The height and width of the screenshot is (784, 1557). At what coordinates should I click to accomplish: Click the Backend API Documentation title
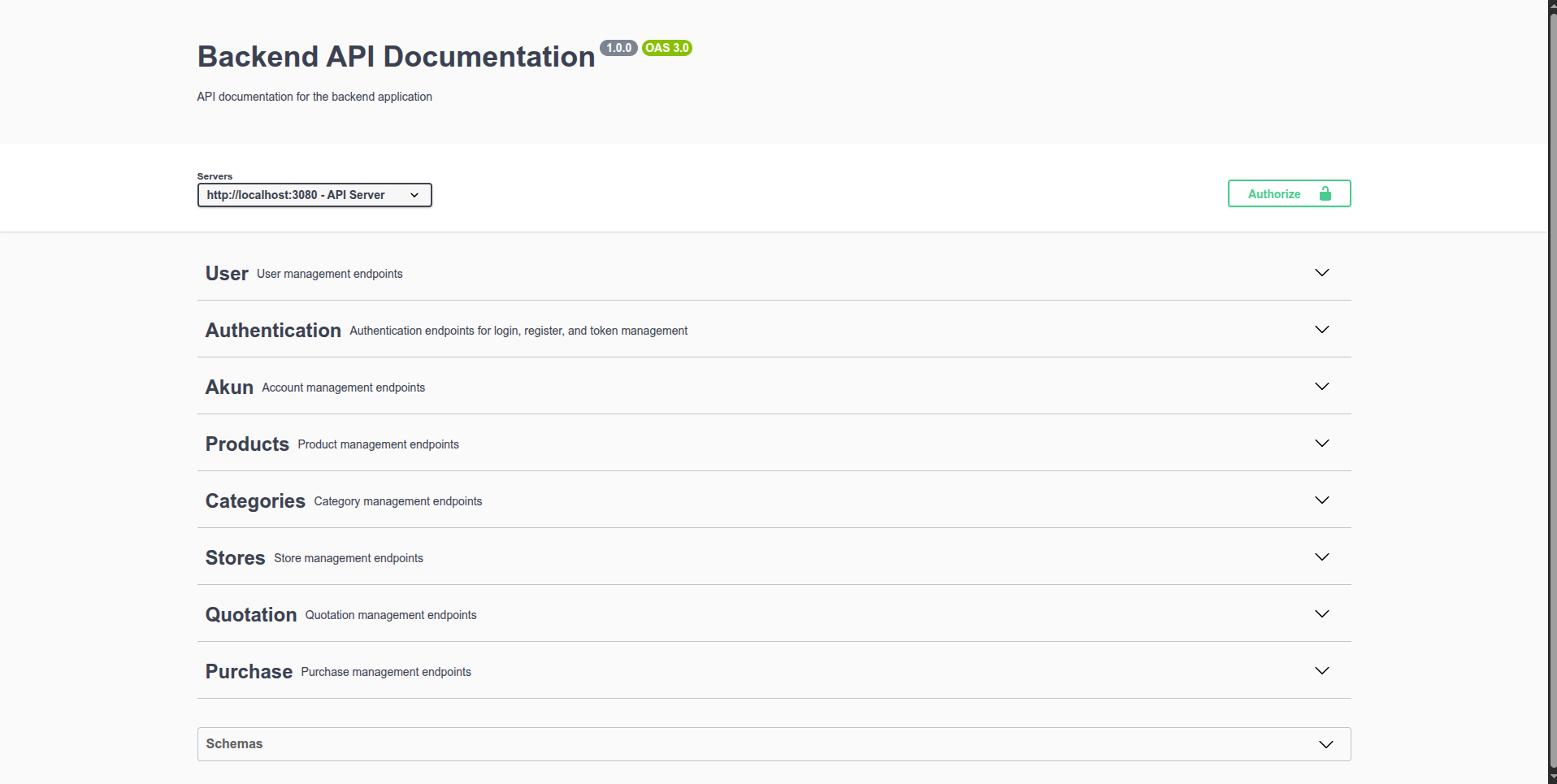pyautogui.click(x=396, y=57)
